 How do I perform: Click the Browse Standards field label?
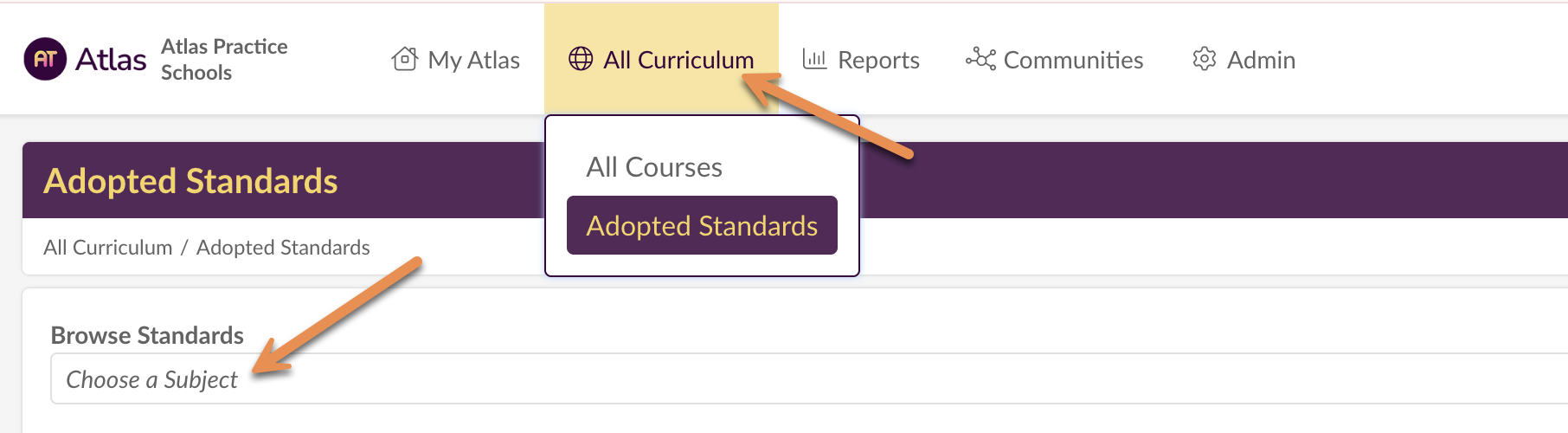(x=147, y=335)
